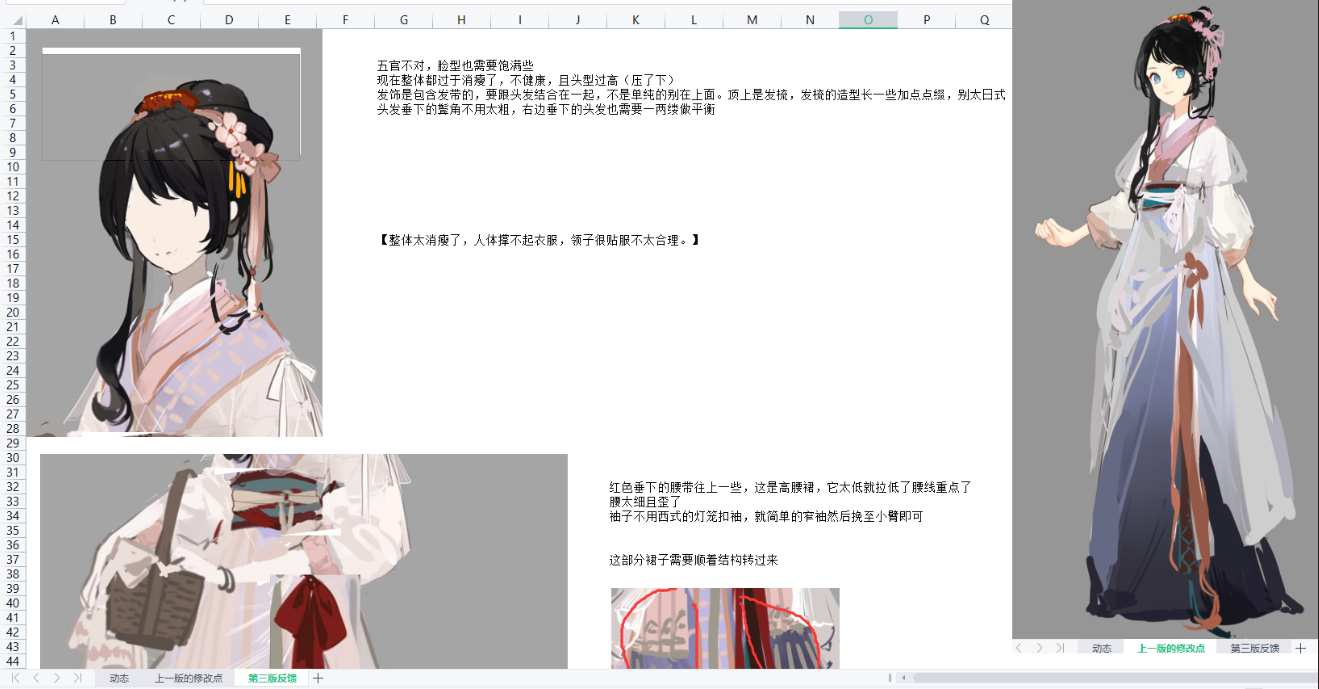Jump to first sheet with leftmost navigation arrow
Screen dimensions: 1319x689
(x=15, y=678)
